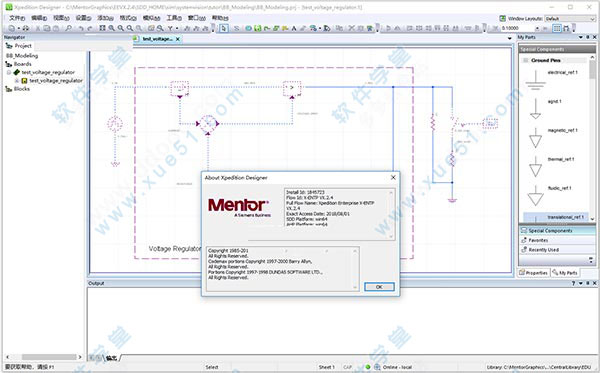Click the Find binoculars icon
This screenshot has height=373, width=600.
tap(69, 28)
